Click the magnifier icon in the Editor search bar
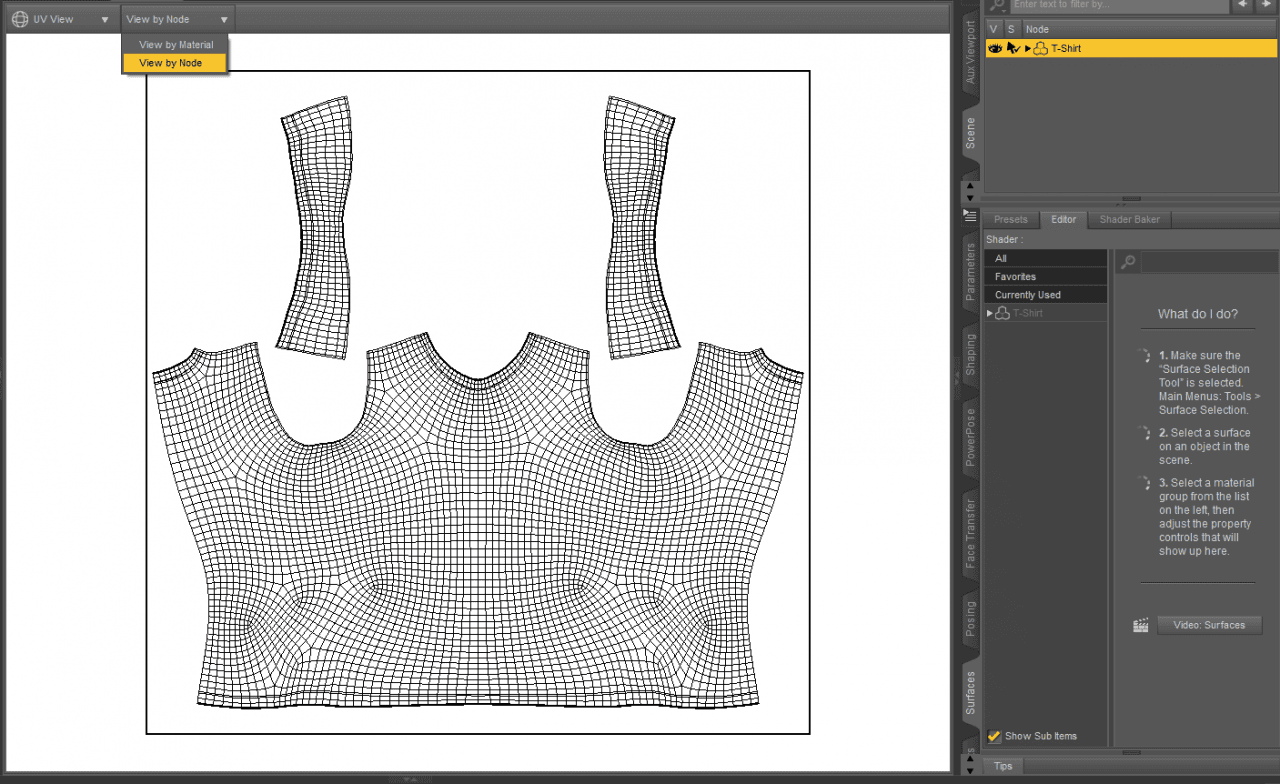This screenshot has height=784, width=1280. coord(1128,261)
